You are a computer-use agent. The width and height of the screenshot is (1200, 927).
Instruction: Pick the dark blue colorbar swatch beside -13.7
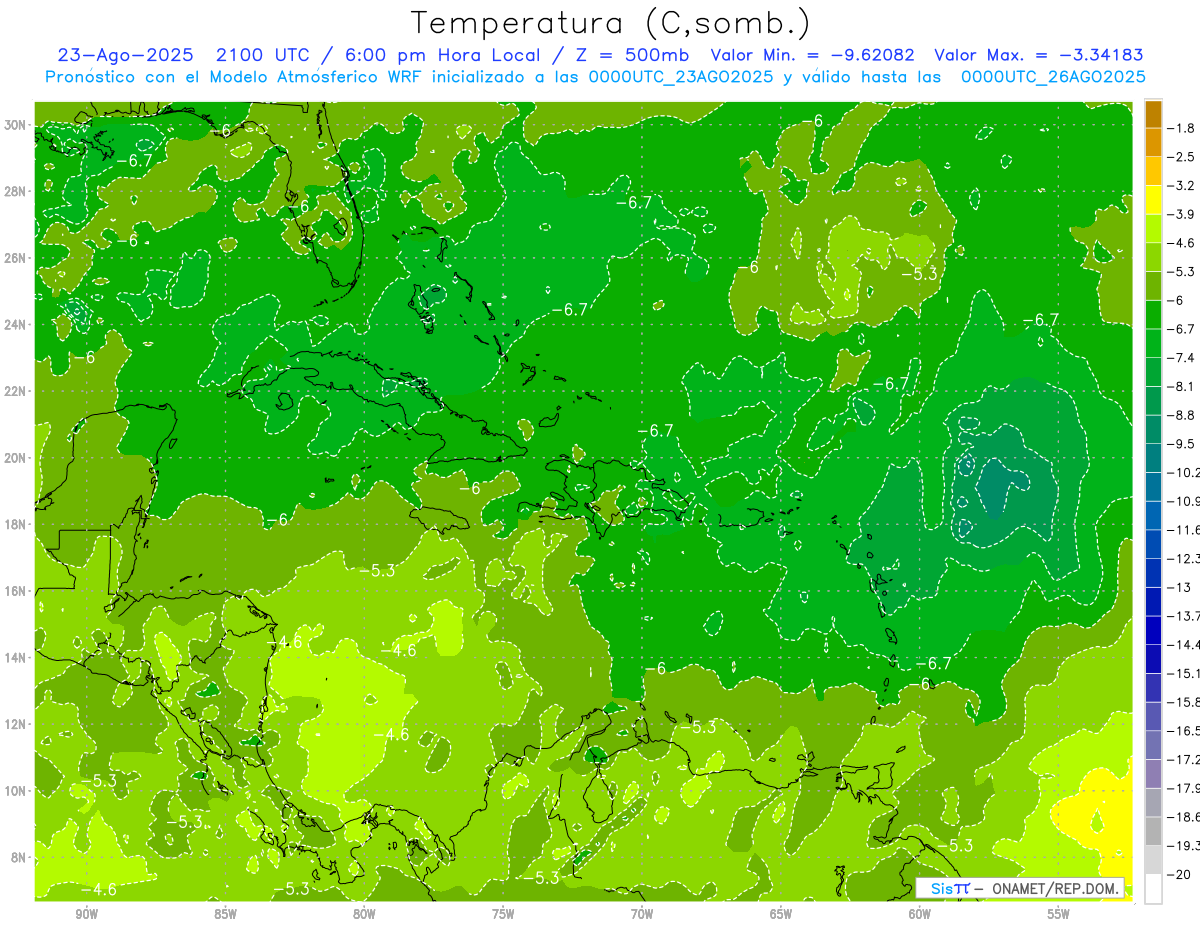click(x=1153, y=602)
